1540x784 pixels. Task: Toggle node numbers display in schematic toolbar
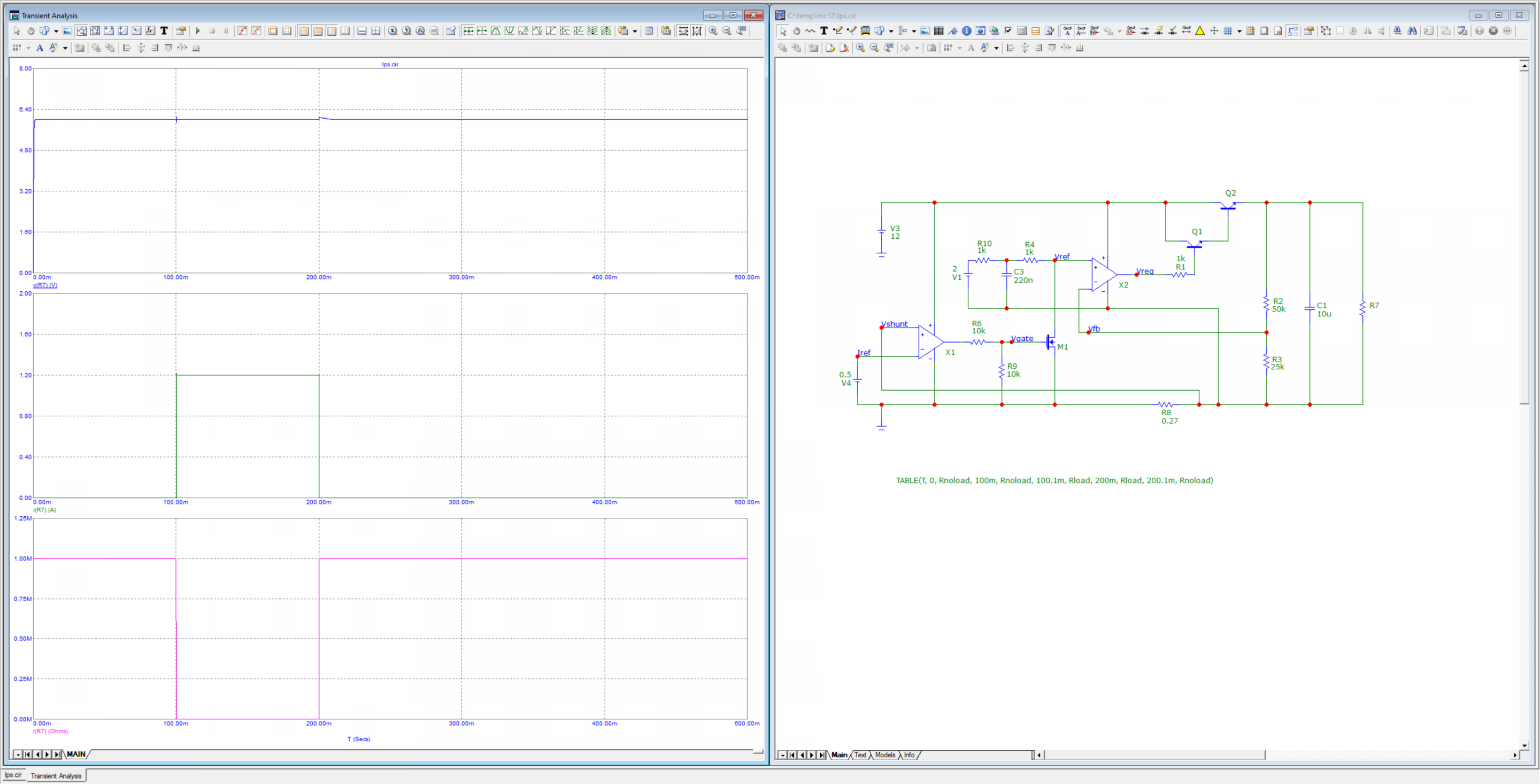click(1095, 30)
